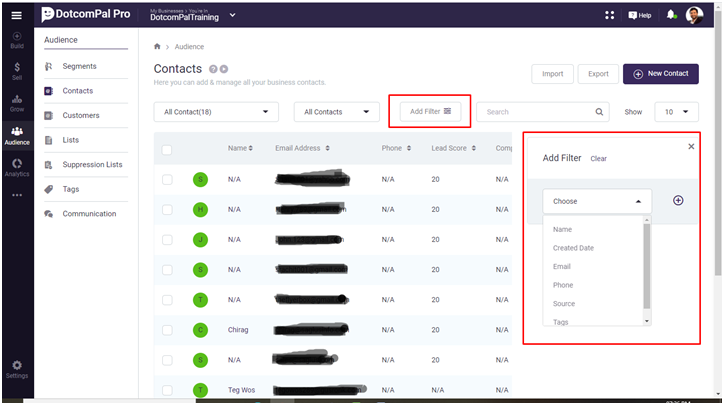Choose Source from filter list
The width and height of the screenshot is (724, 405).
coord(564,303)
